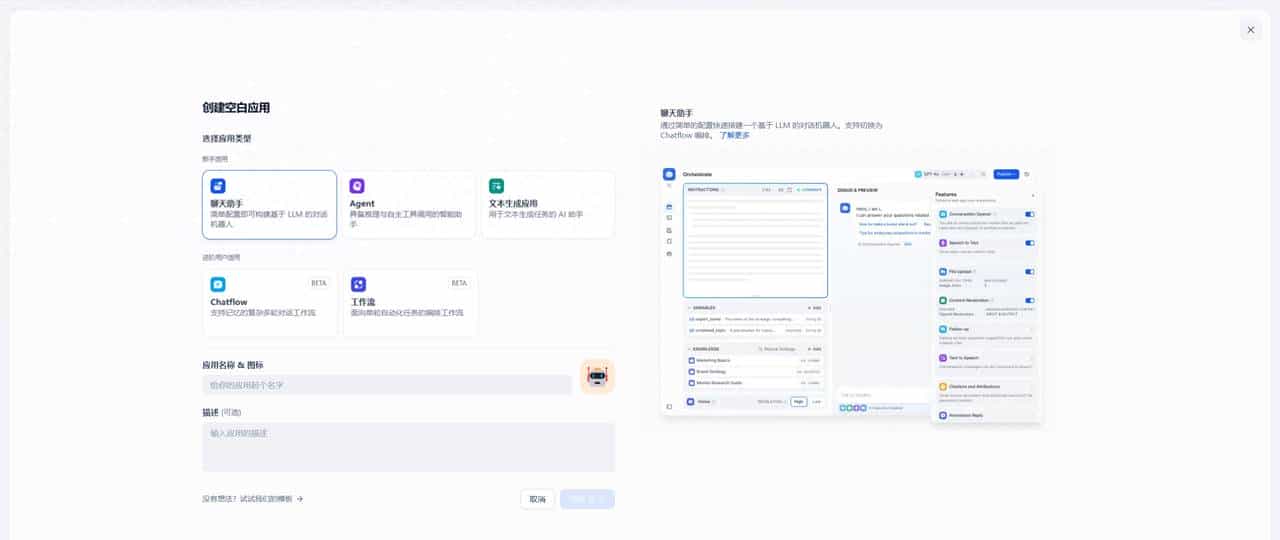The image size is (1280, 540).
Task: Select the 聊天助手 app type card
Action: click(x=269, y=204)
